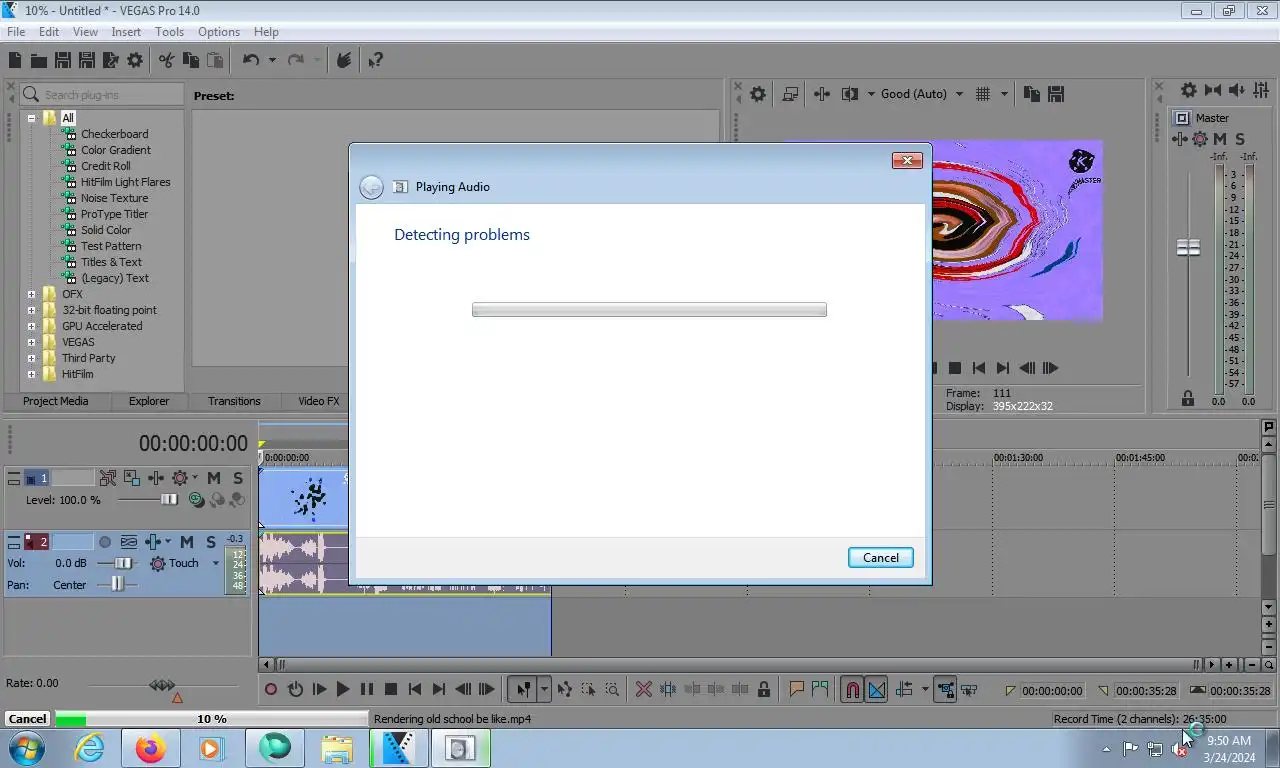Open Windows Start menu
This screenshot has width=1280, height=768.
tap(26, 748)
